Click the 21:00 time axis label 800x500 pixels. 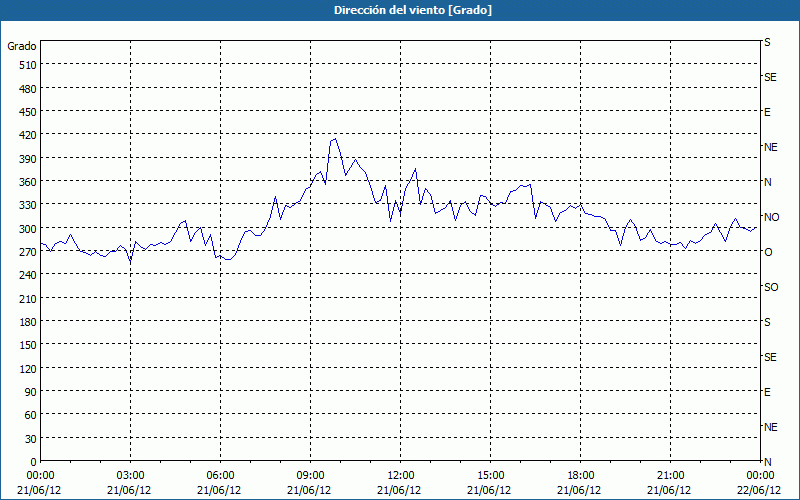pyautogui.click(x=670, y=476)
